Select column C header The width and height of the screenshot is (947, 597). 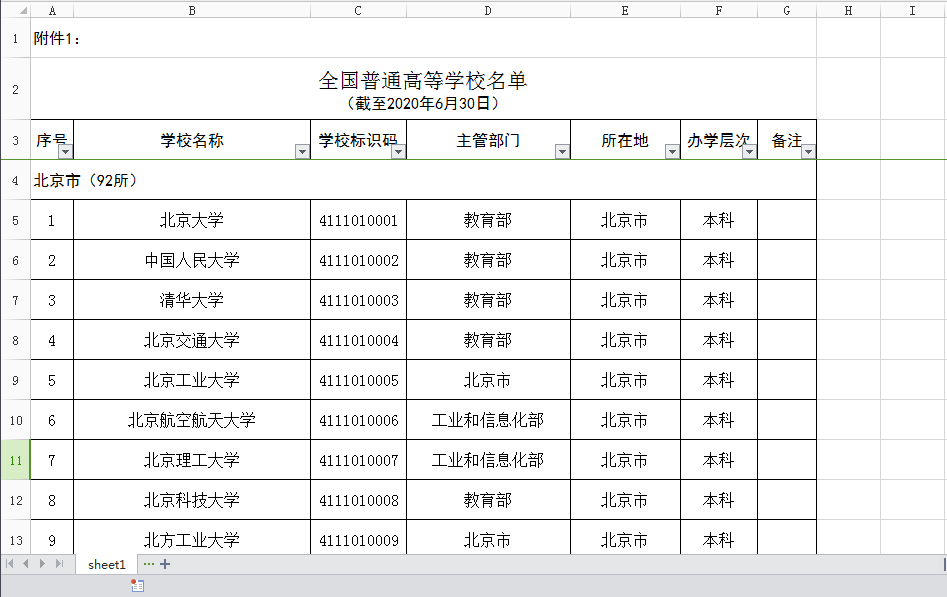(x=358, y=10)
